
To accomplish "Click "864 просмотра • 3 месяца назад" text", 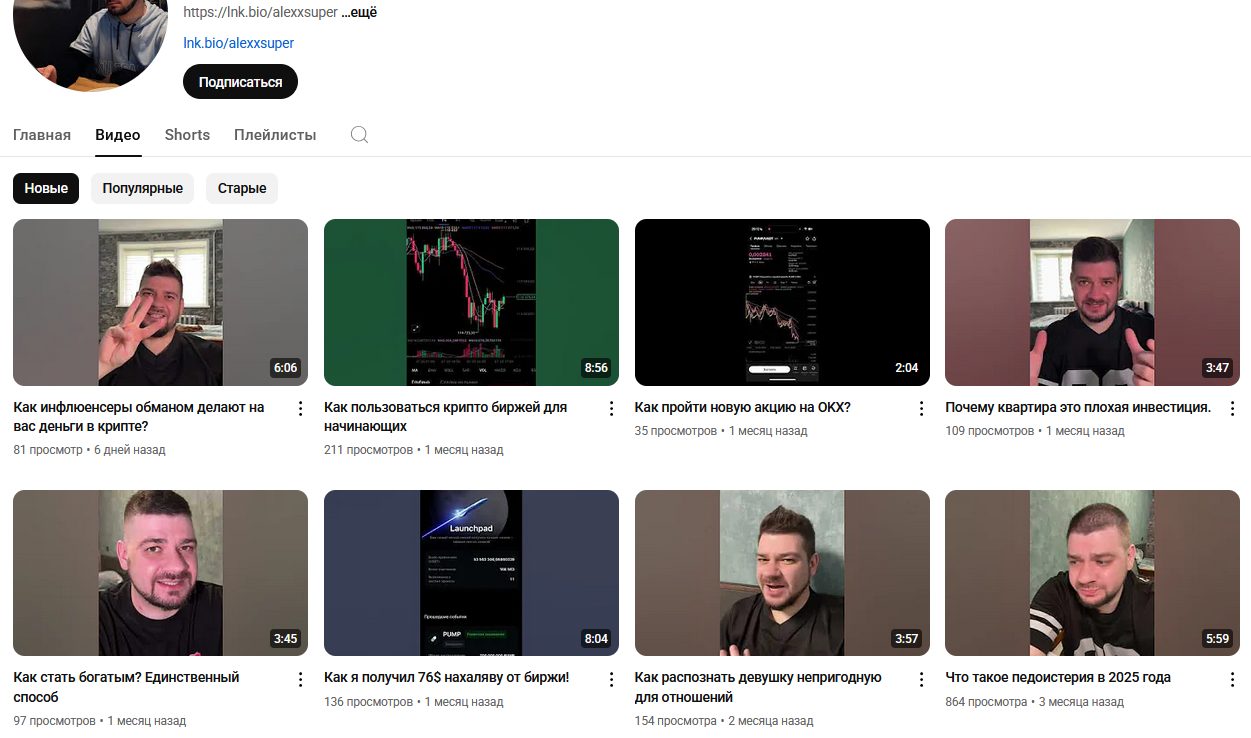I will pos(1035,702).
